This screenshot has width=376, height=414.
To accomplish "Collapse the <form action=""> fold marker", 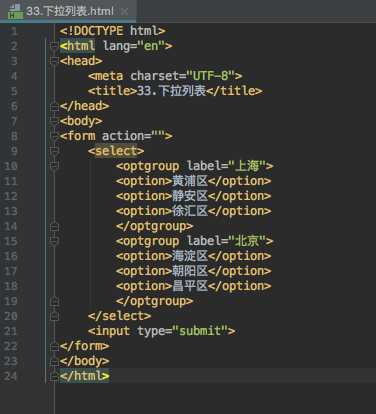I will 54,136.
